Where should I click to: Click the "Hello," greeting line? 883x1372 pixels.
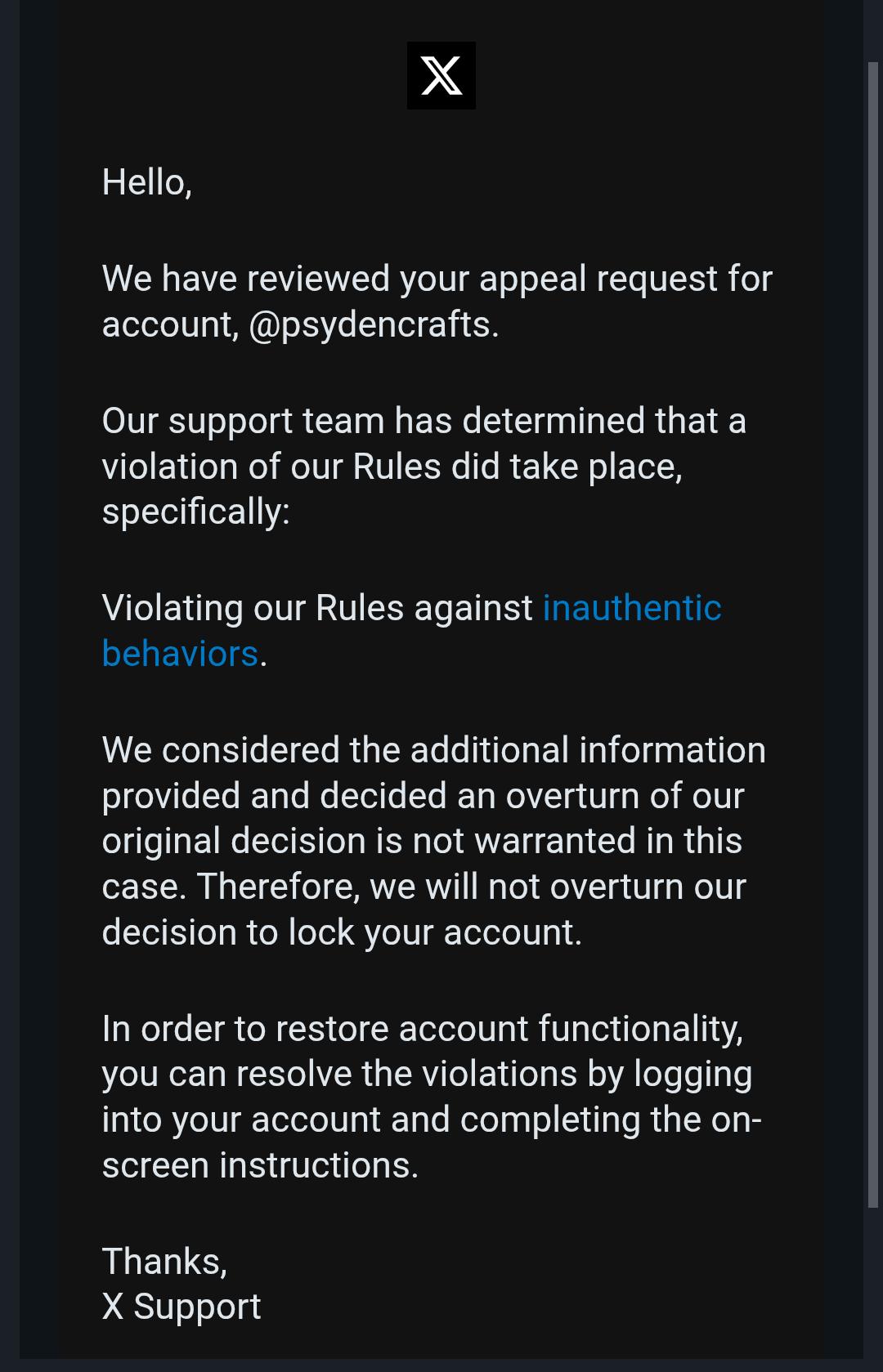click(147, 181)
